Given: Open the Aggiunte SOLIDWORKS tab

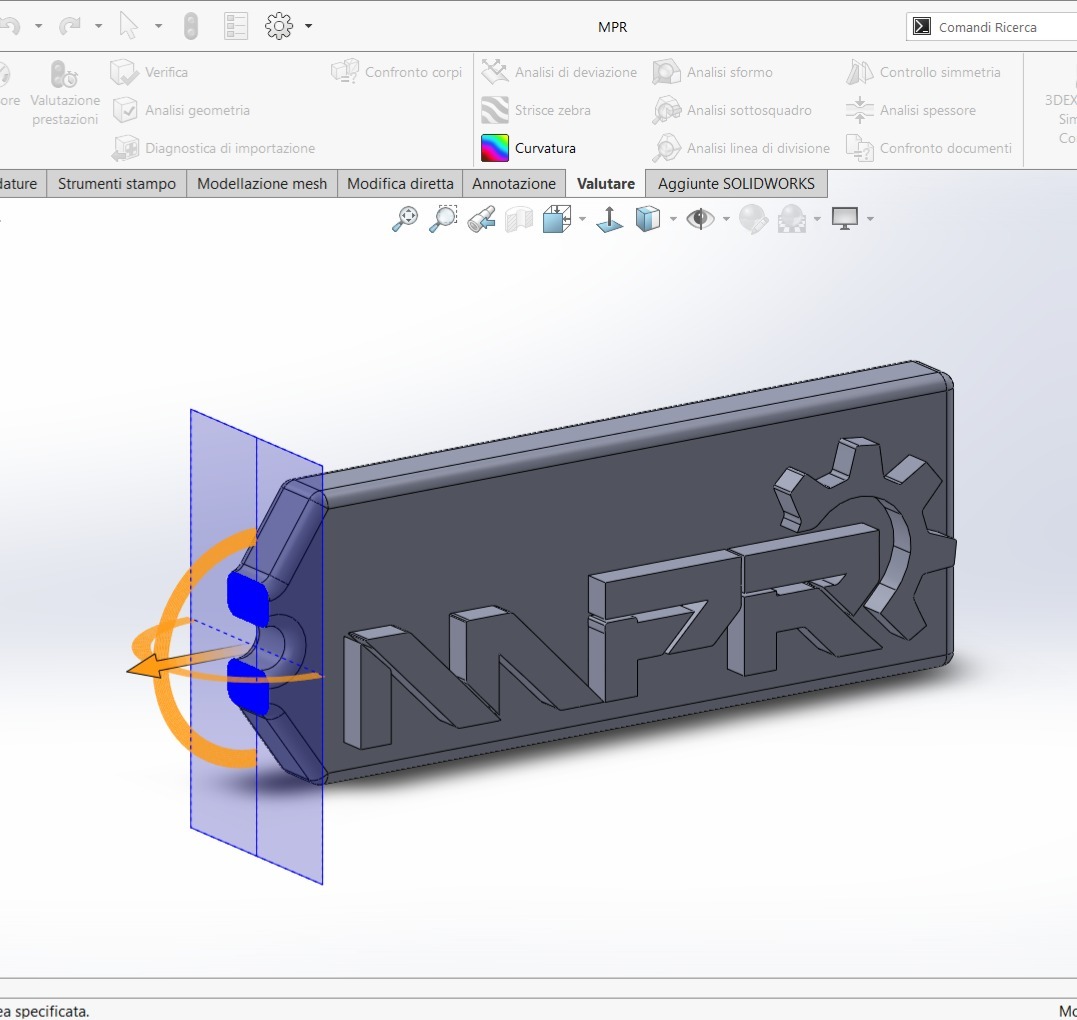Looking at the screenshot, I should (736, 184).
